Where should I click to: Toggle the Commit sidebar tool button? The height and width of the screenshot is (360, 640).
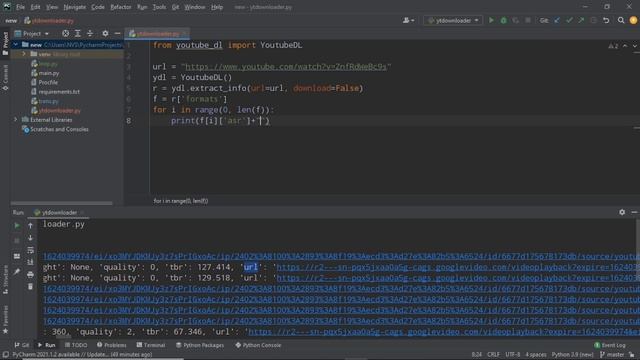(5, 77)
